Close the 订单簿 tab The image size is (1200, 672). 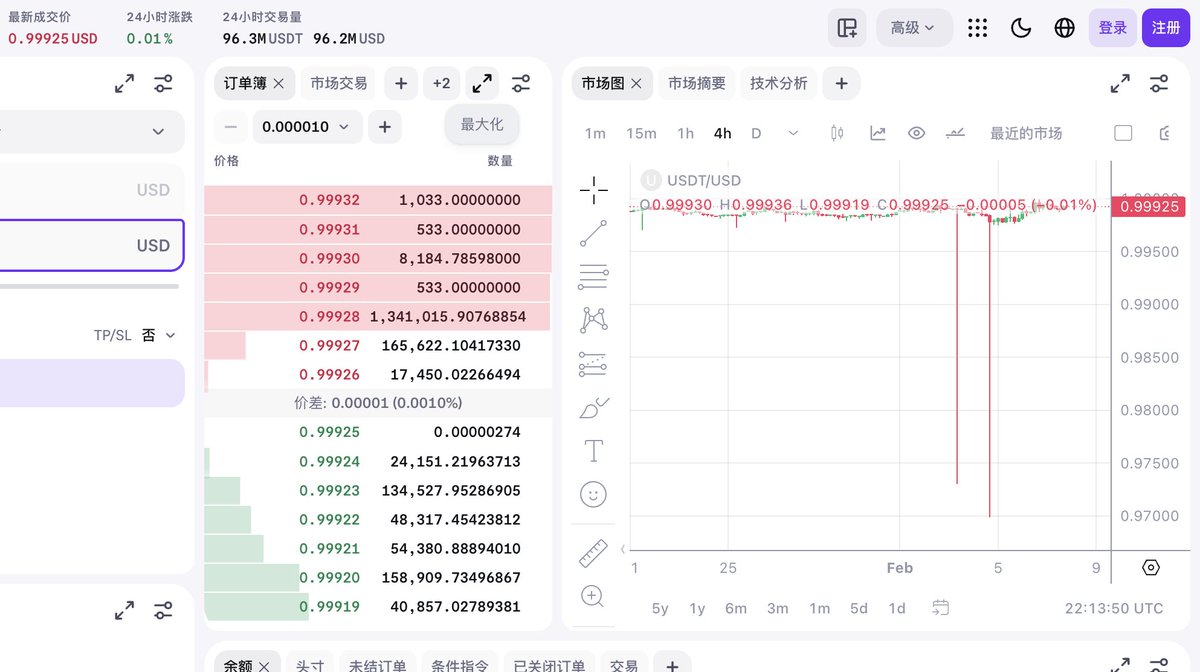pyautogui.click(x=279, y=84)
